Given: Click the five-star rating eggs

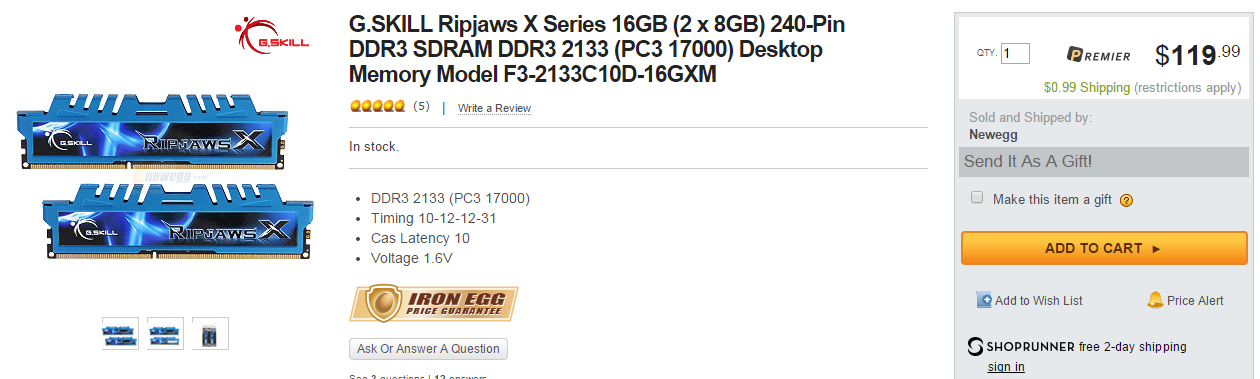Looking at the screenshot, I should pyautogui.click(x=377, y=106).
